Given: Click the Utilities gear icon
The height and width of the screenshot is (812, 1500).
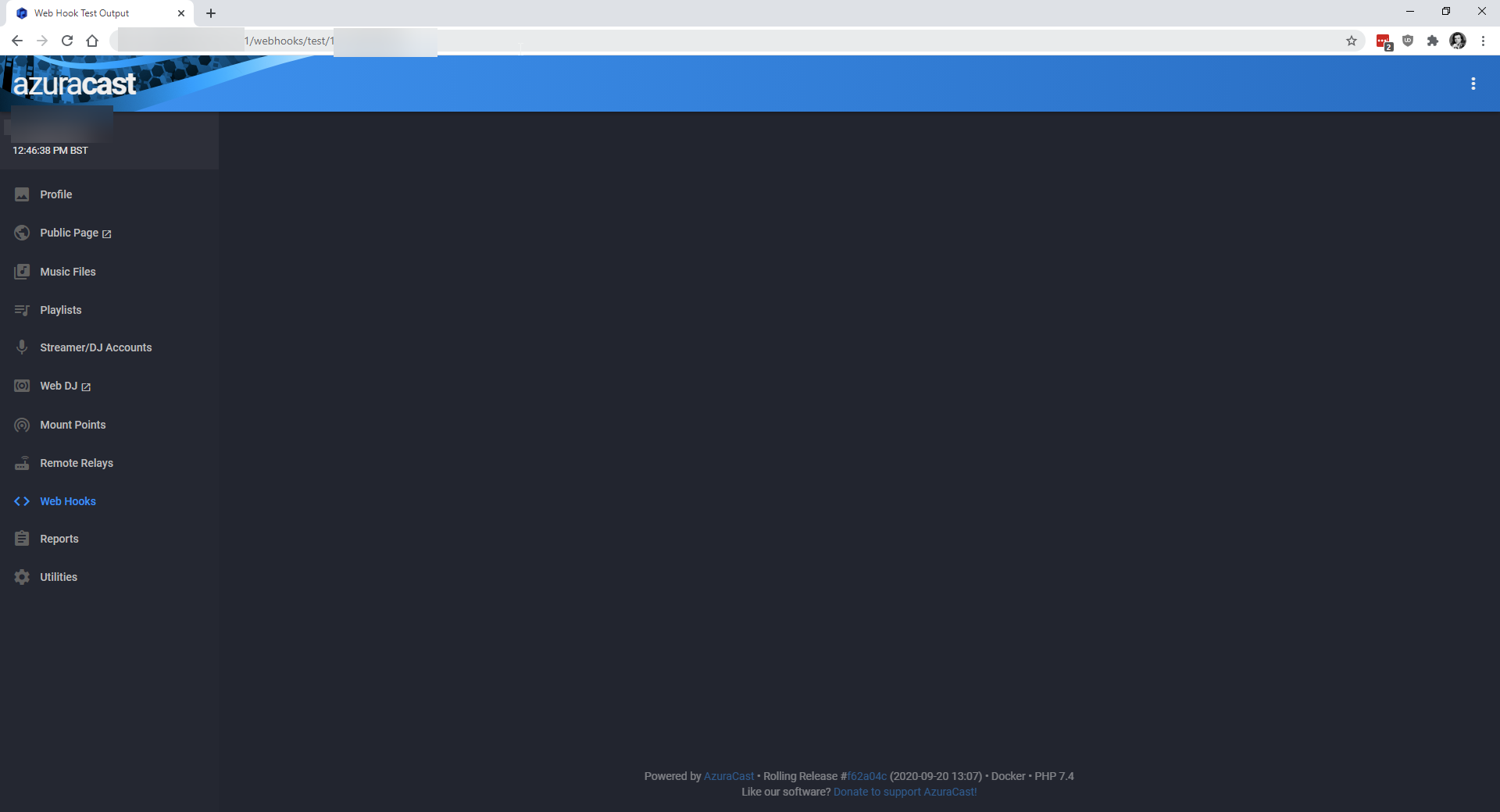Looking at the screenshot, I should 22,577.
